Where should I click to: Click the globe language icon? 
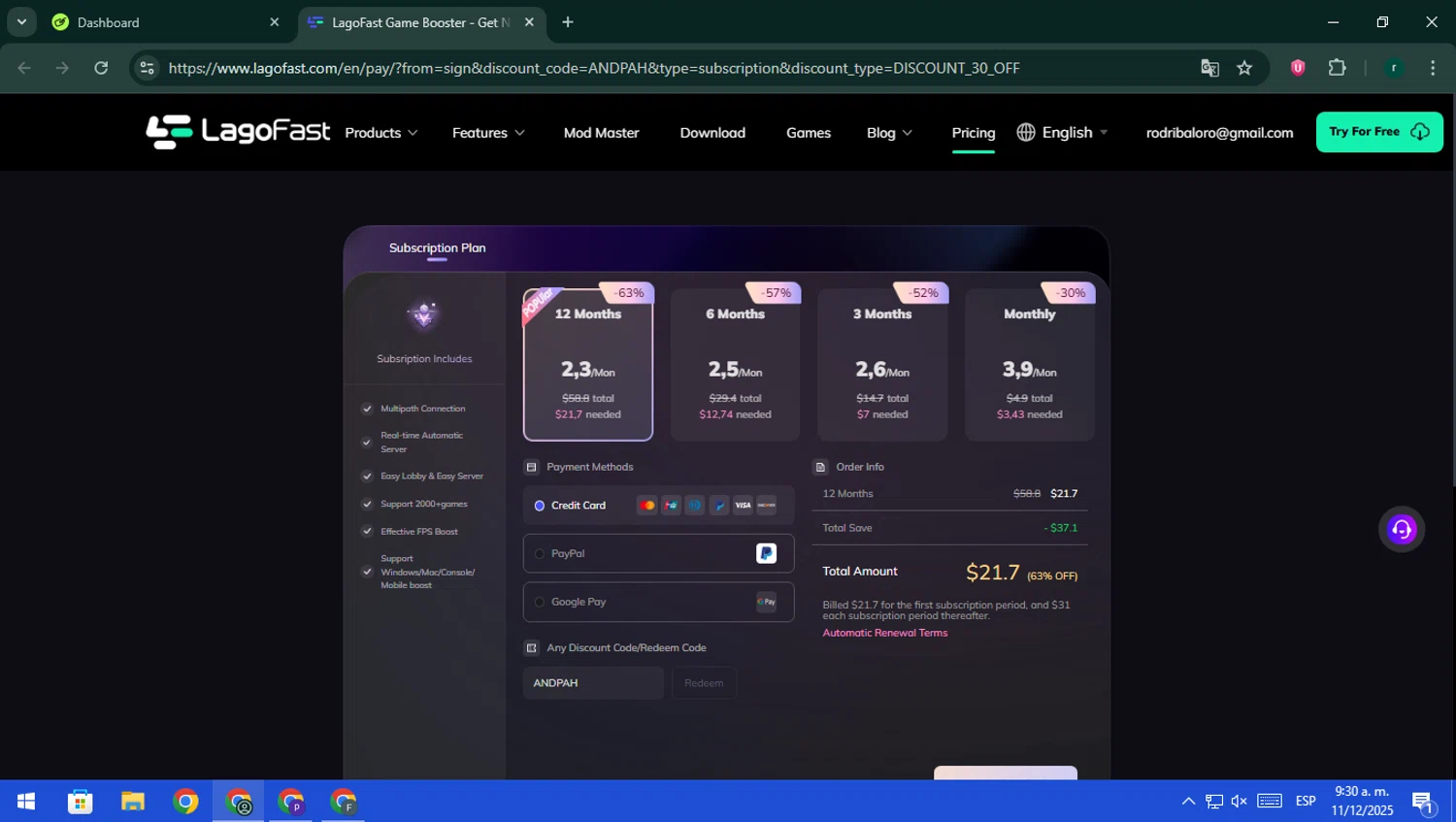(1026, 132)
